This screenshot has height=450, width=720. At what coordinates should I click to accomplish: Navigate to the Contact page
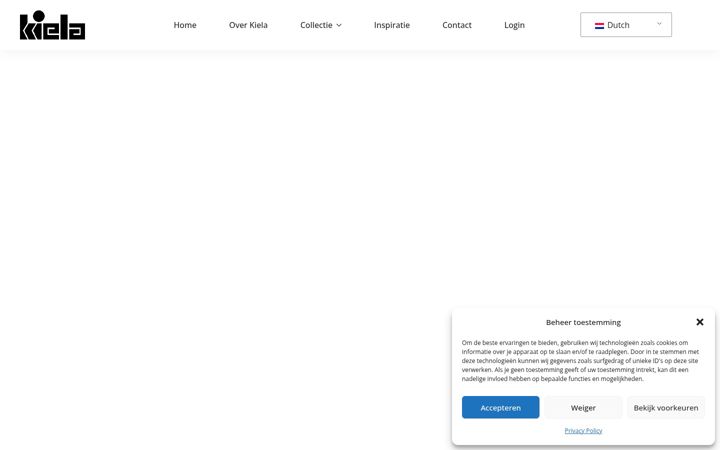click(457, 25)
